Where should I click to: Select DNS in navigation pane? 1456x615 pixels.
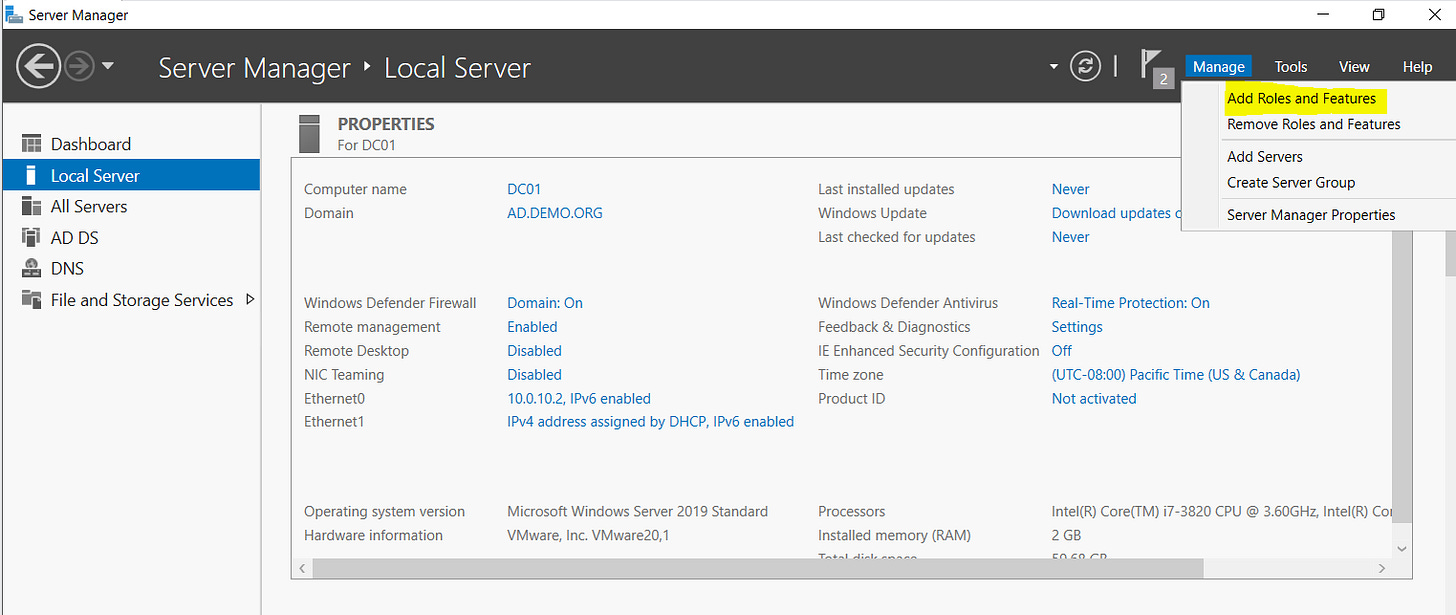pos(67,269)
